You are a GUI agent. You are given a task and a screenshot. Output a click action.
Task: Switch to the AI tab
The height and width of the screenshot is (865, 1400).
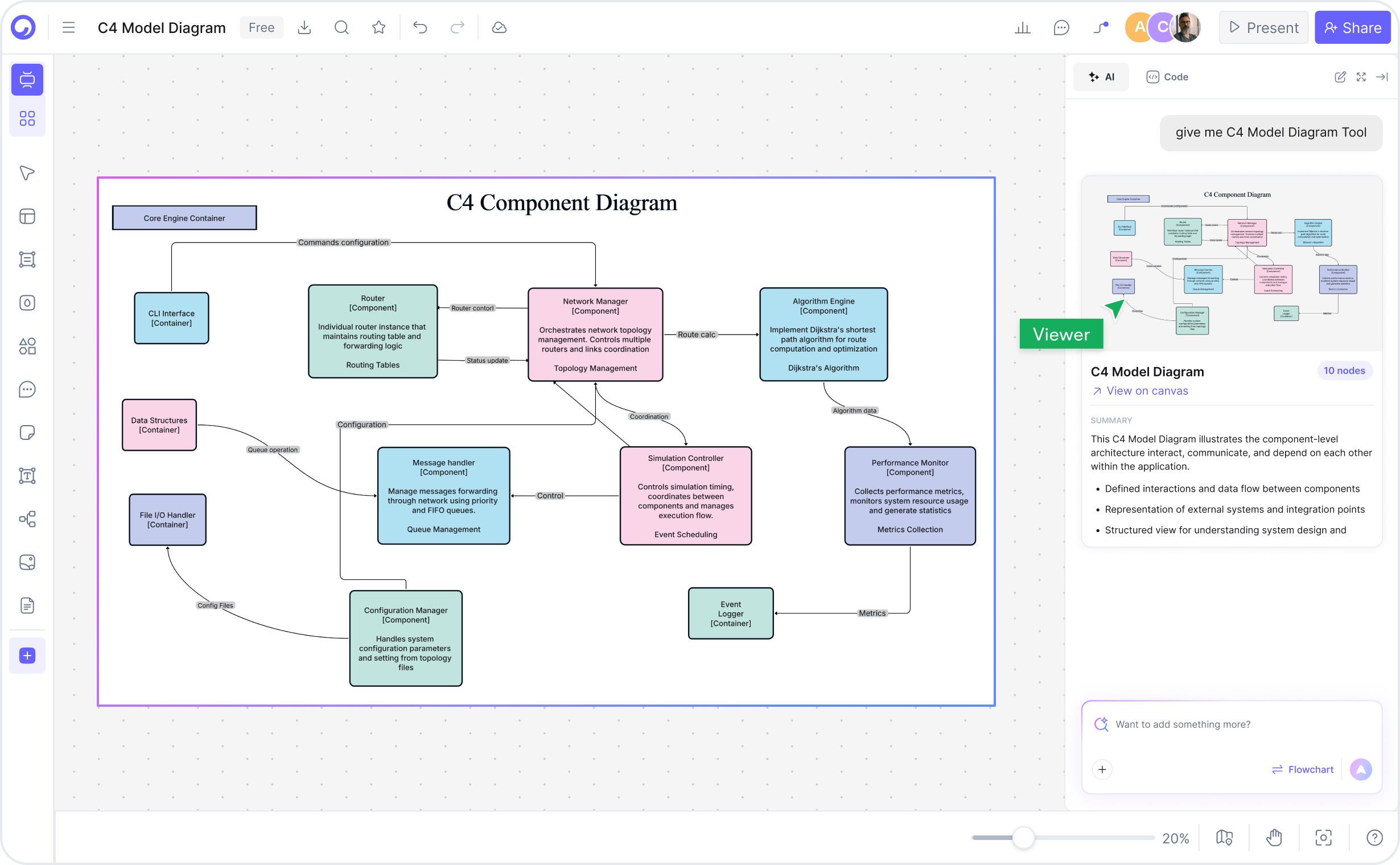1101,77
